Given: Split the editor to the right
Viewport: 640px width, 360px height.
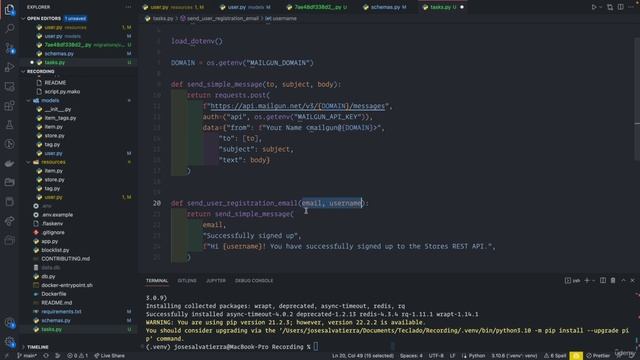Looking at the screenshot, I should click(x=620, y=7).
